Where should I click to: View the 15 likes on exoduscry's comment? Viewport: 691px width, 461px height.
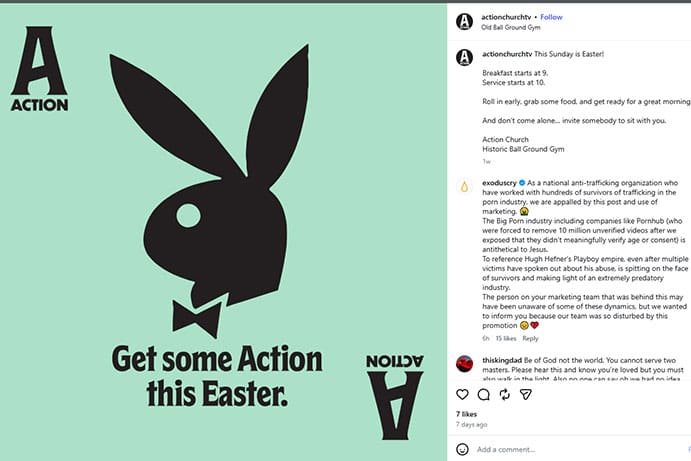(506, 338)
